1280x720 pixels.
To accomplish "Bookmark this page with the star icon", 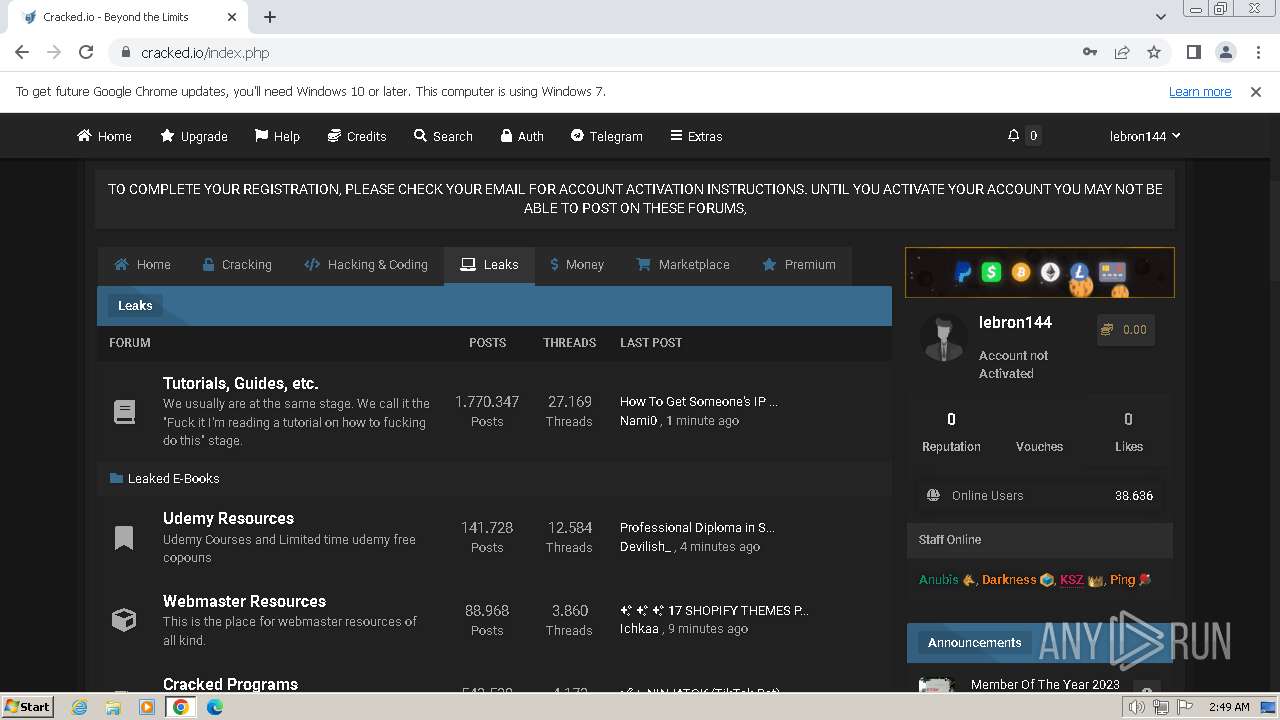I will coord(1154,52).
